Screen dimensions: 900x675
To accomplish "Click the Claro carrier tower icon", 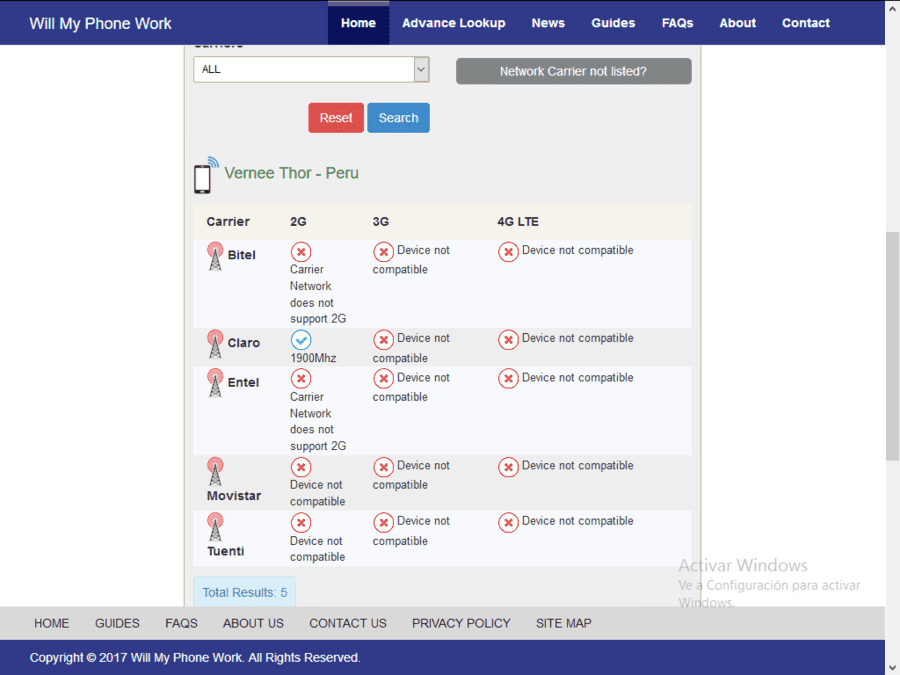I will click(x=215, y=344).
